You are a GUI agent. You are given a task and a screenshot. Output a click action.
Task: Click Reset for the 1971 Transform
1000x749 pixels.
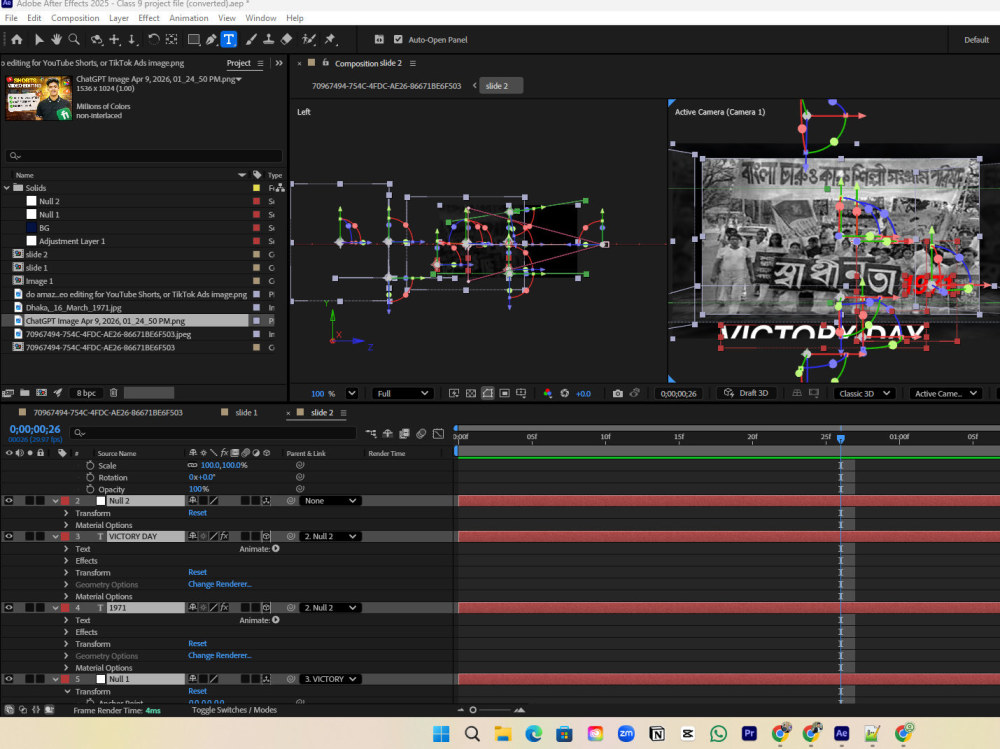[197, 644]
